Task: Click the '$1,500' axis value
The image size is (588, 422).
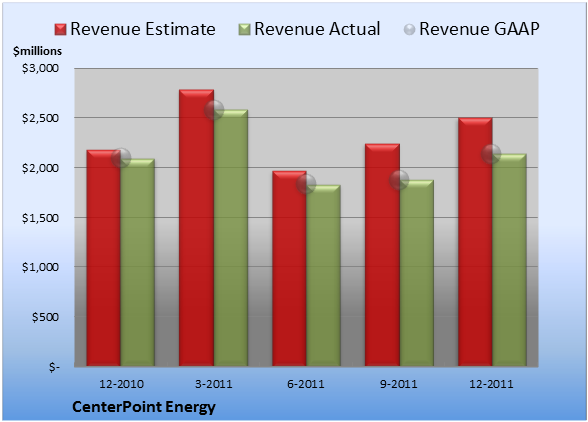Action: coord(40,218)
